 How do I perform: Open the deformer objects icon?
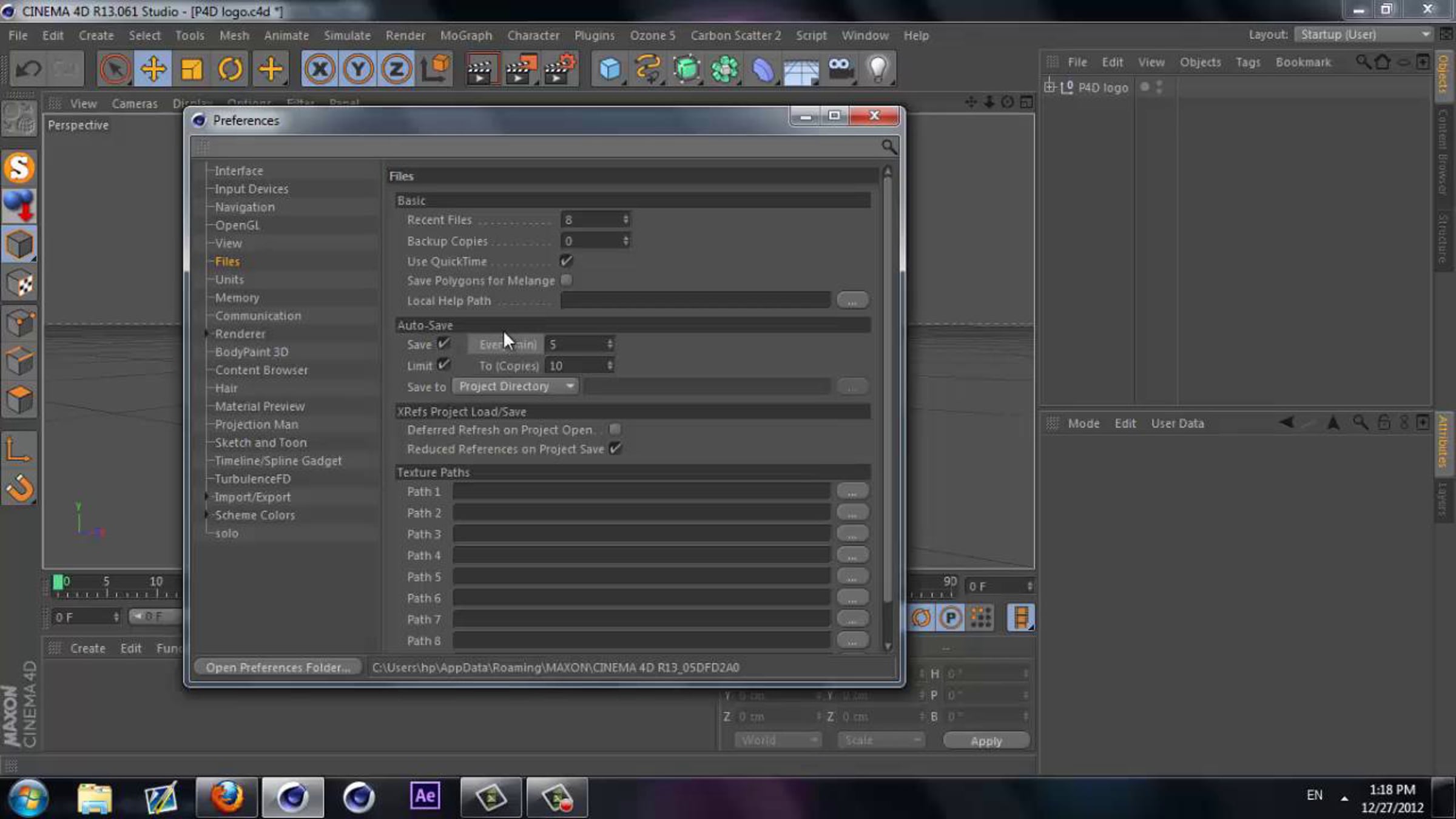(763, 69)
